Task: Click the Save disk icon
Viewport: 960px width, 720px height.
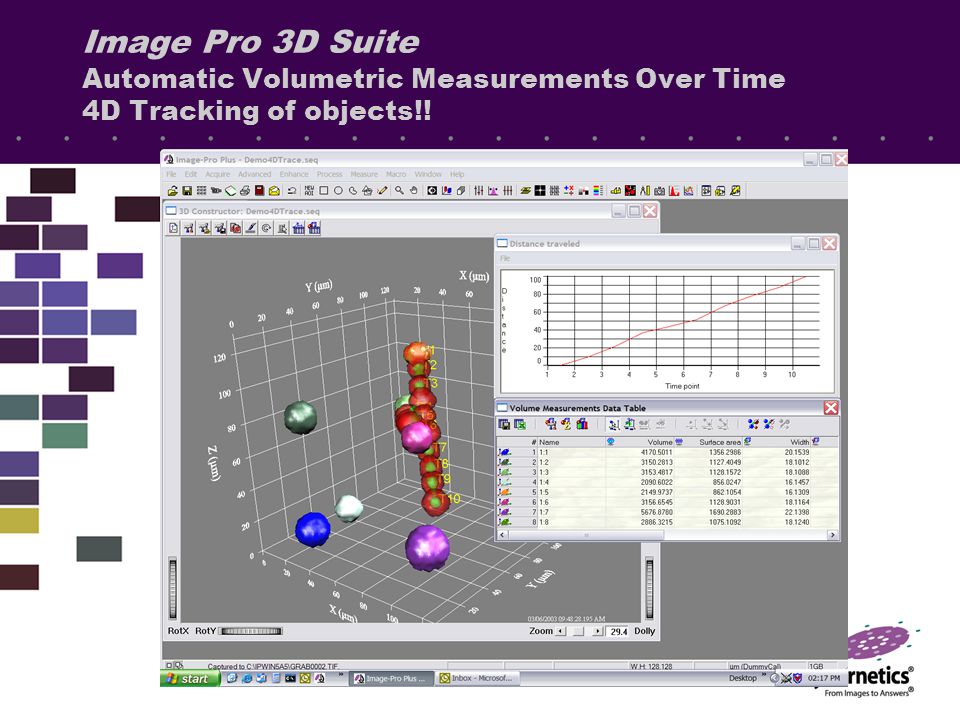Action: [187, 190]
